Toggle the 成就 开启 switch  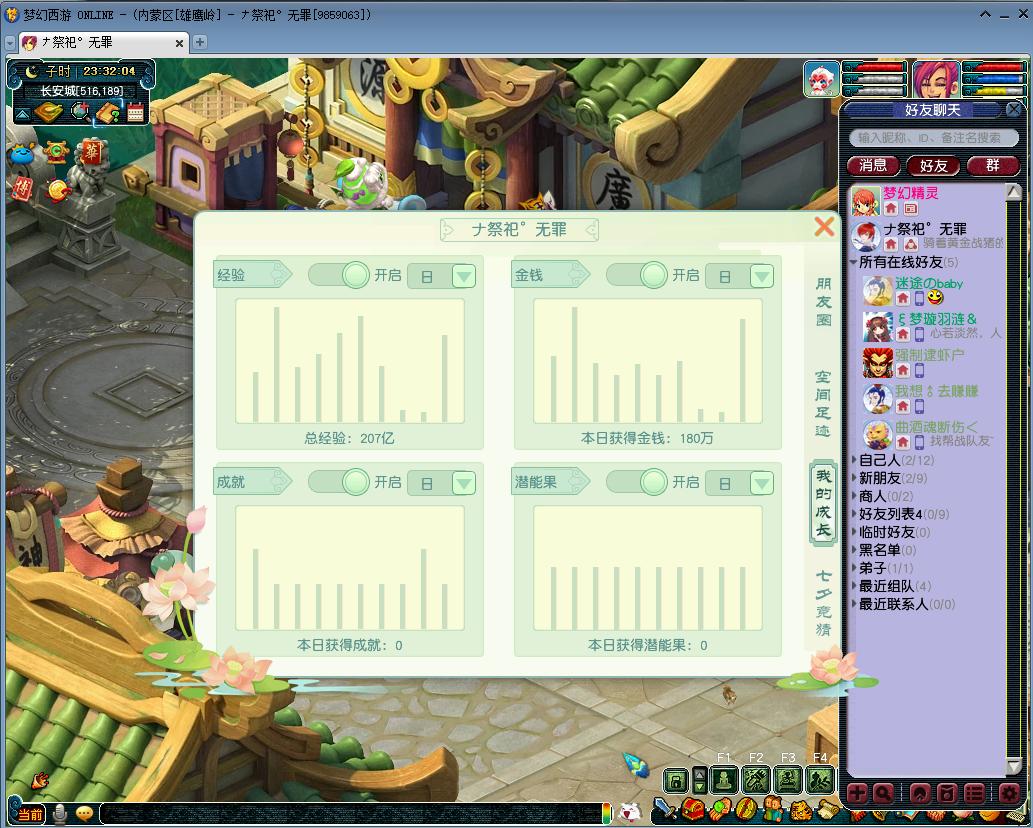[x=339, y=482]
